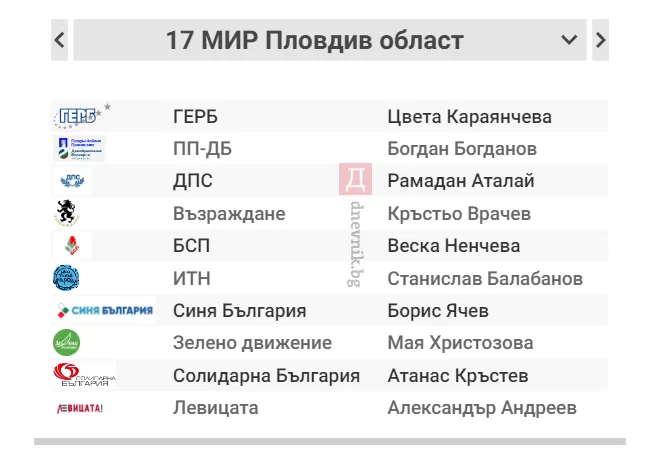This screenshot has height=474, width=668.
Task: Click the horizontal scrollbar below the list
Action: pyautogui.click(x=330, y=442)
